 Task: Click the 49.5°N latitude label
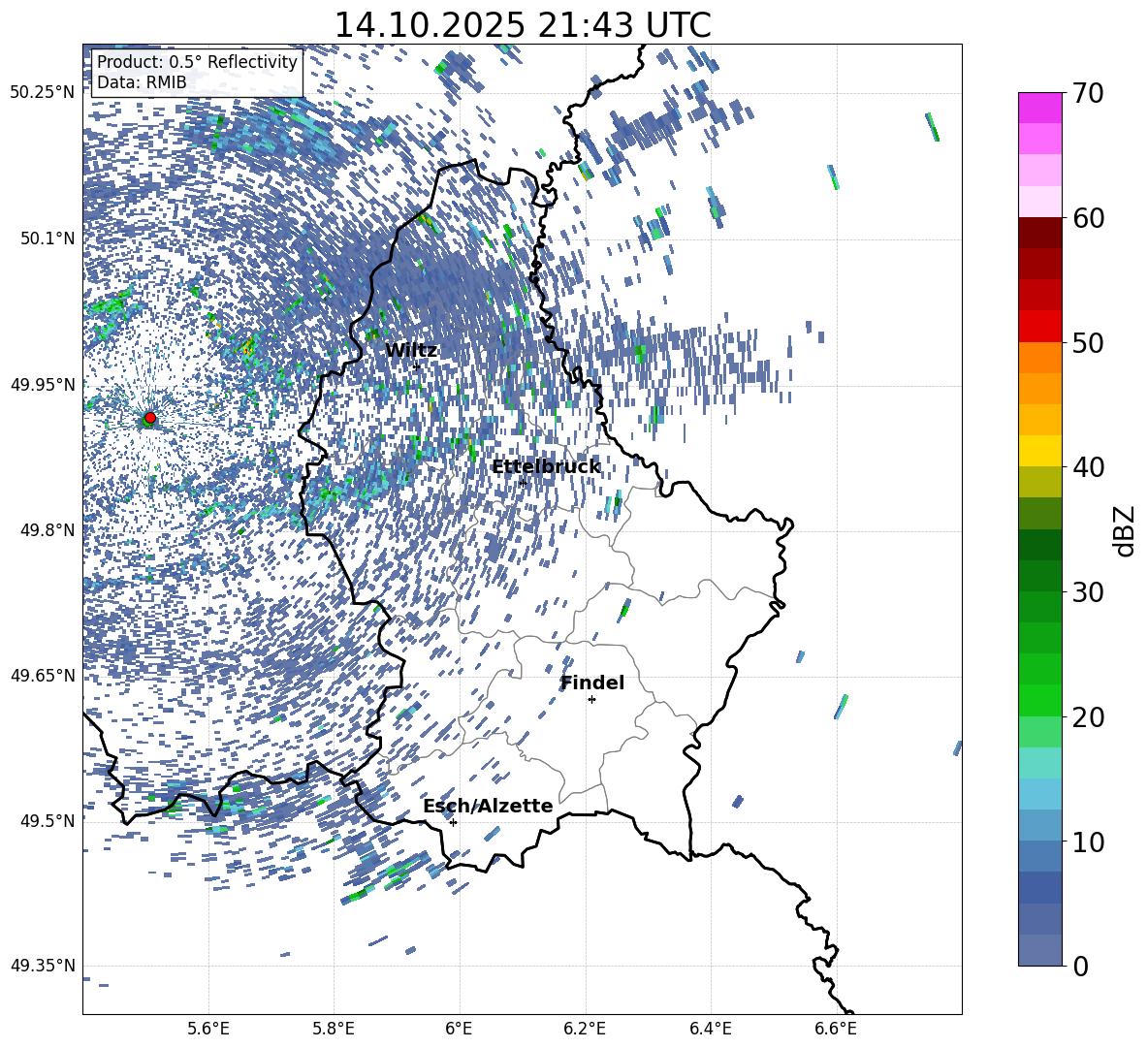(48, 821)
